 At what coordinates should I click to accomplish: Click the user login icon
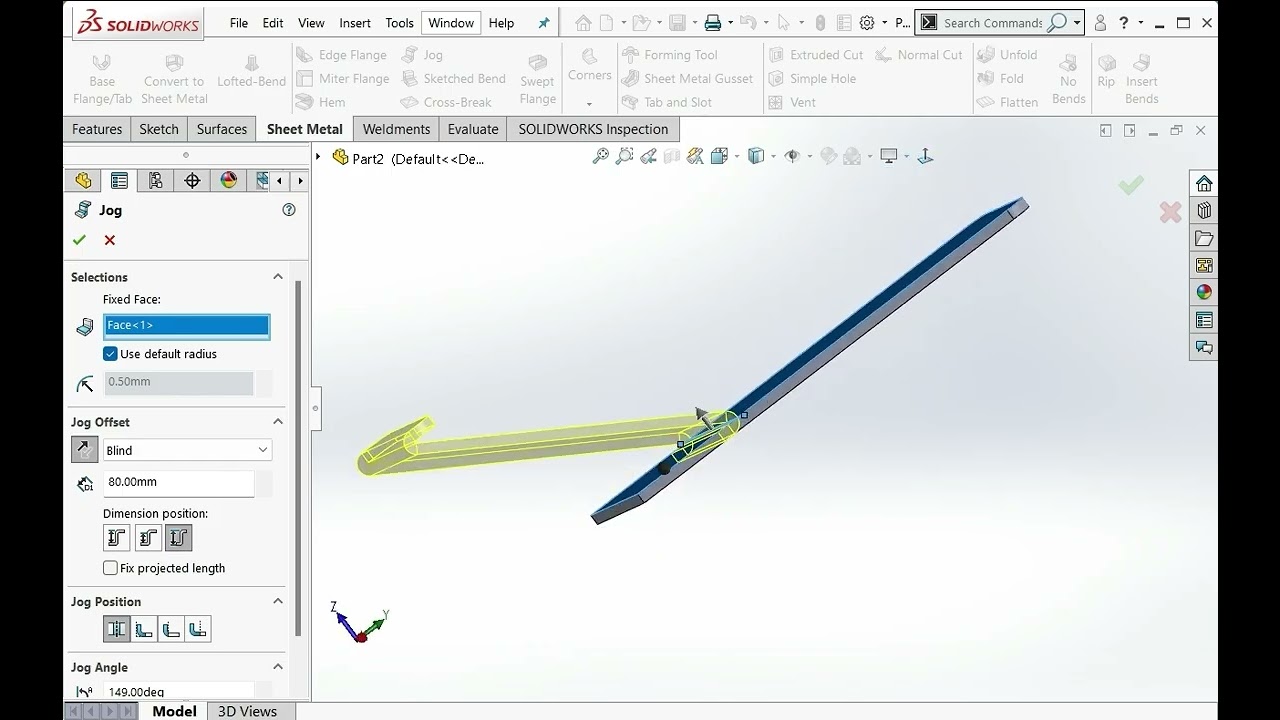pos(1100,23)
